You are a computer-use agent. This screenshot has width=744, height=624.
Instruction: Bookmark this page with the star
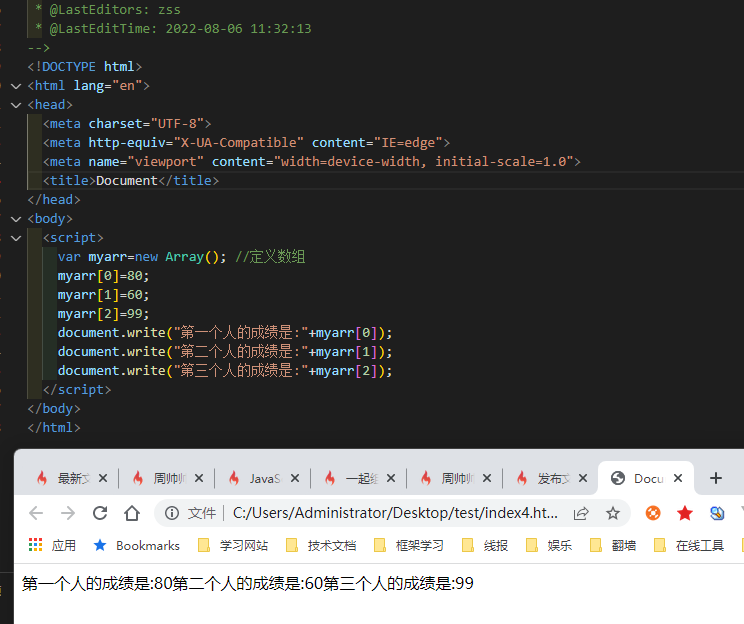tap(613, 513)
